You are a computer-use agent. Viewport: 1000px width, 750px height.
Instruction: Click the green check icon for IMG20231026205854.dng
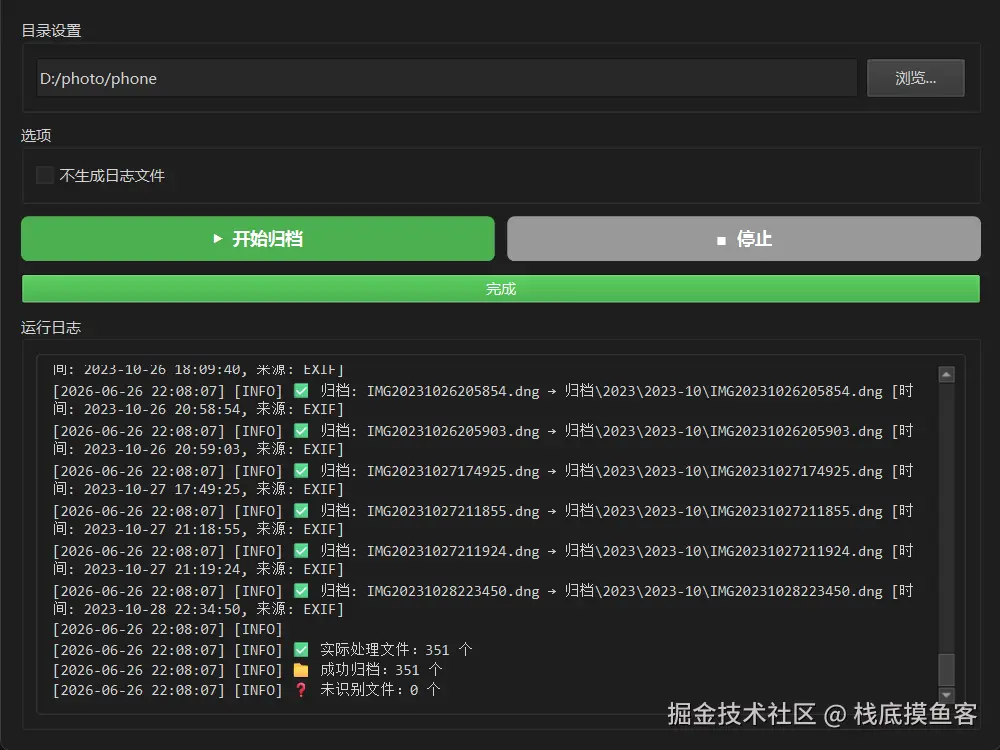pos(301,391)
